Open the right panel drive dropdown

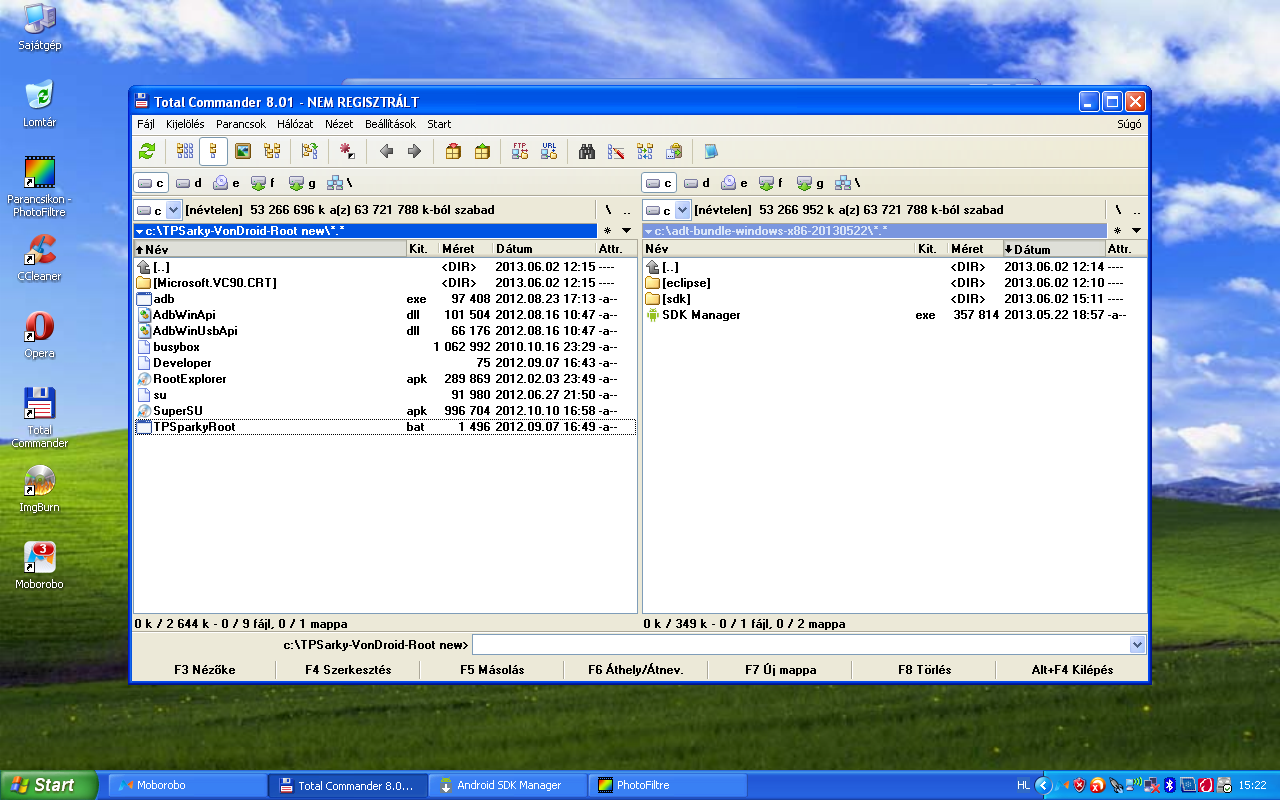coord(682,210)
